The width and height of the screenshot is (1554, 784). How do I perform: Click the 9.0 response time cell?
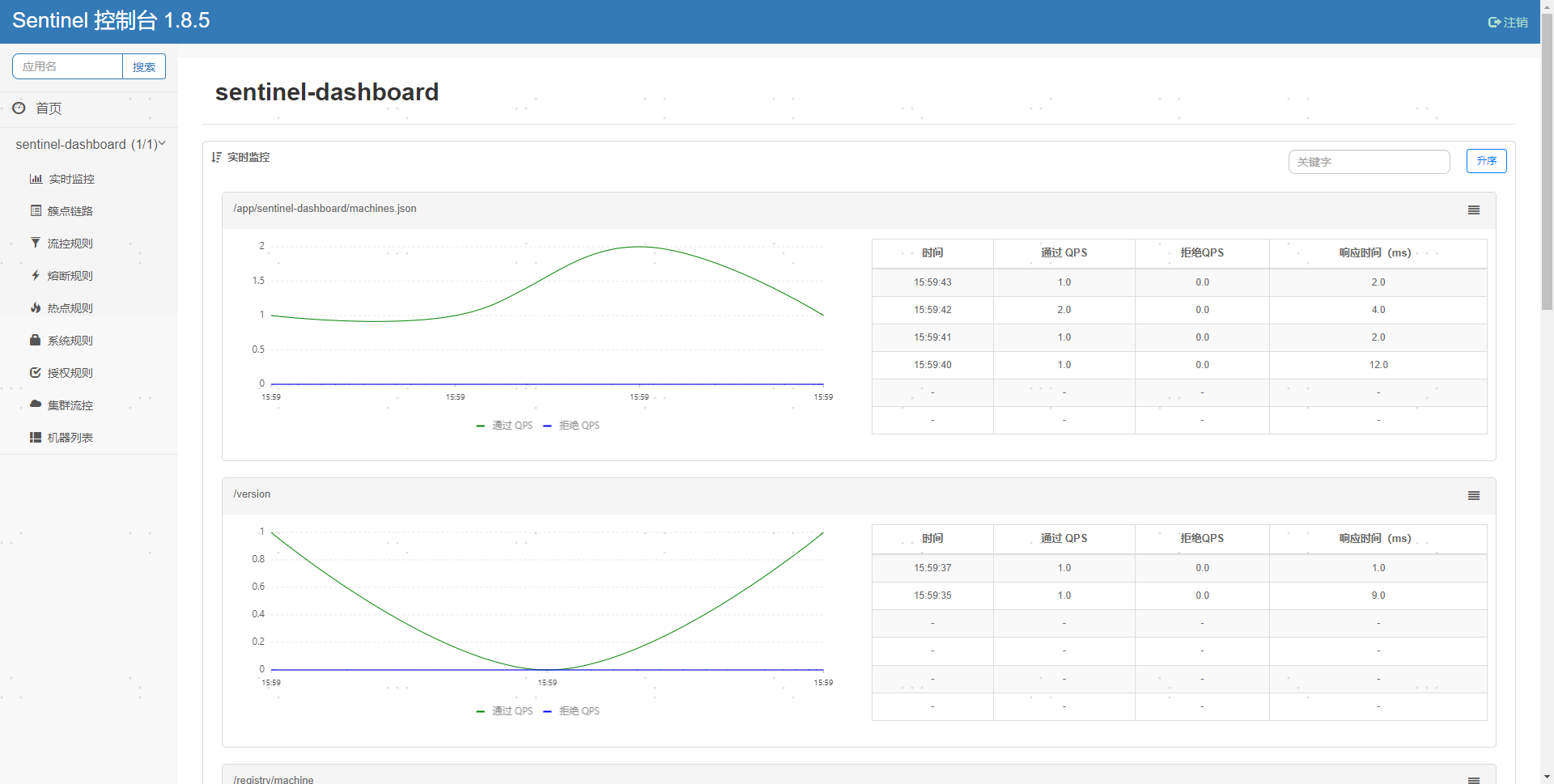(x=1378, y=595)
